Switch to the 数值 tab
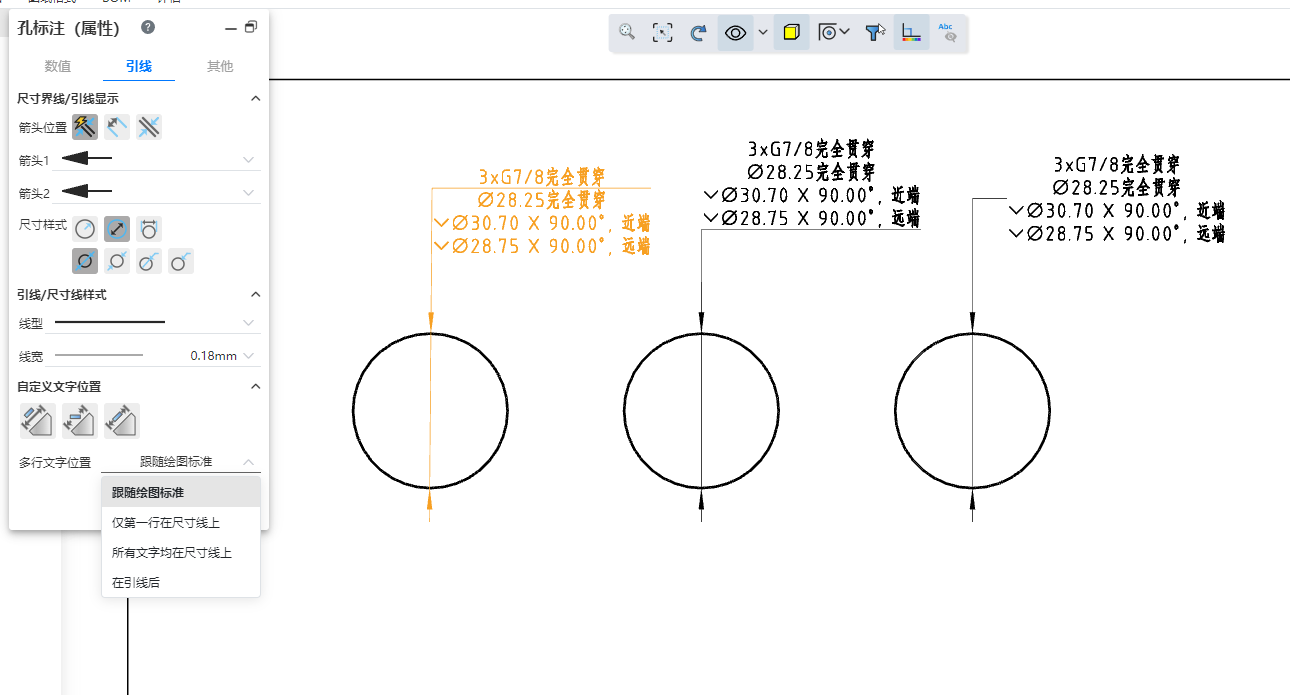 (x=57, y=66)
